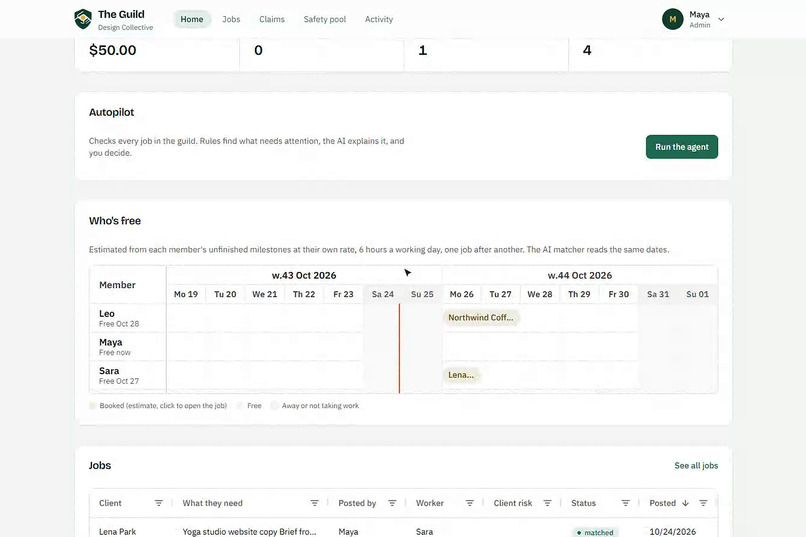Go to the Safety pool tab
This screenshot has width=806, height=537.
click(x=325, y=19)
